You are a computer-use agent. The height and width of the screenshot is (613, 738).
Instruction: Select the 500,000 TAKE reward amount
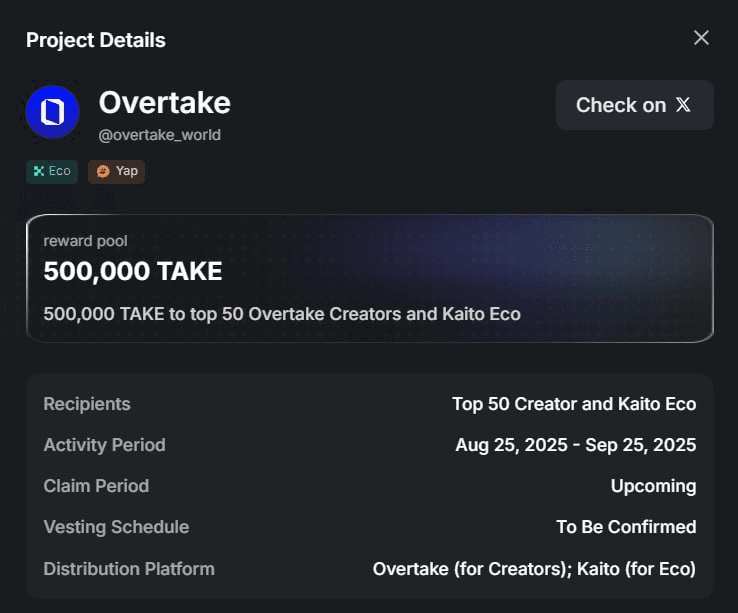point(133,271)
